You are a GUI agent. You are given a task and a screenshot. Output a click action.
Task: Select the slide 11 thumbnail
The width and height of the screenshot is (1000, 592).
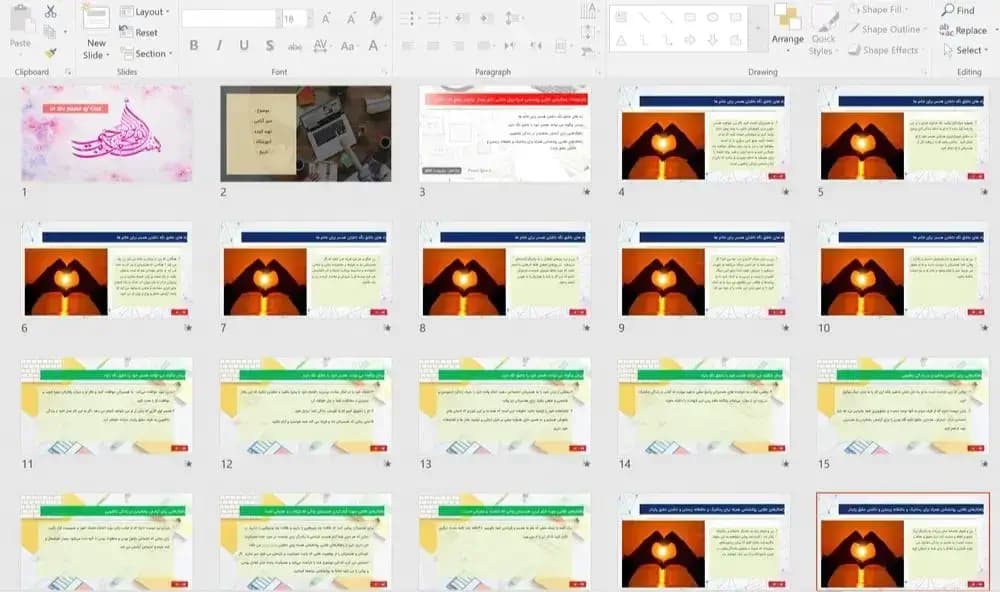[107, 406]
